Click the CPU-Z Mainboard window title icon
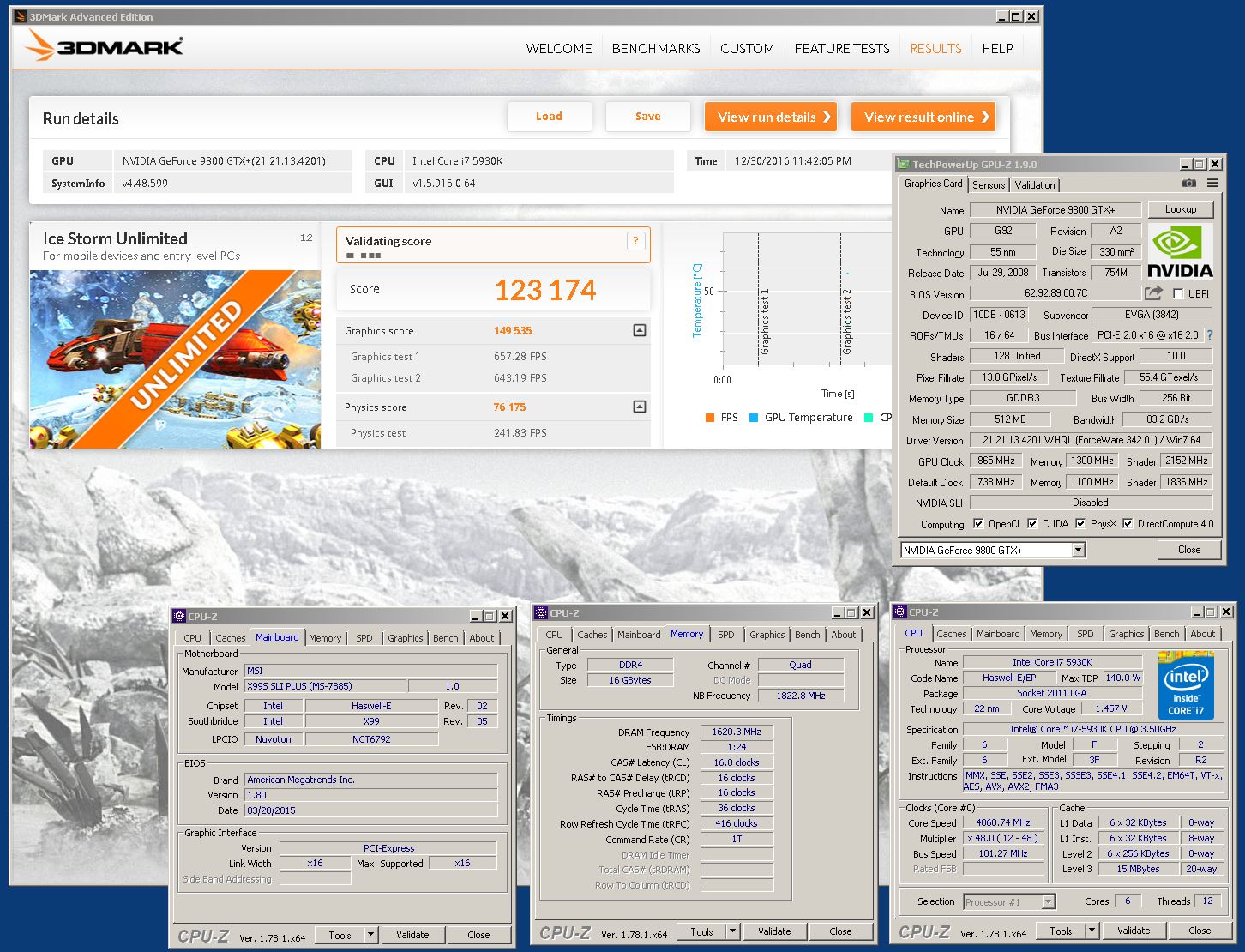 coord(179,616)
